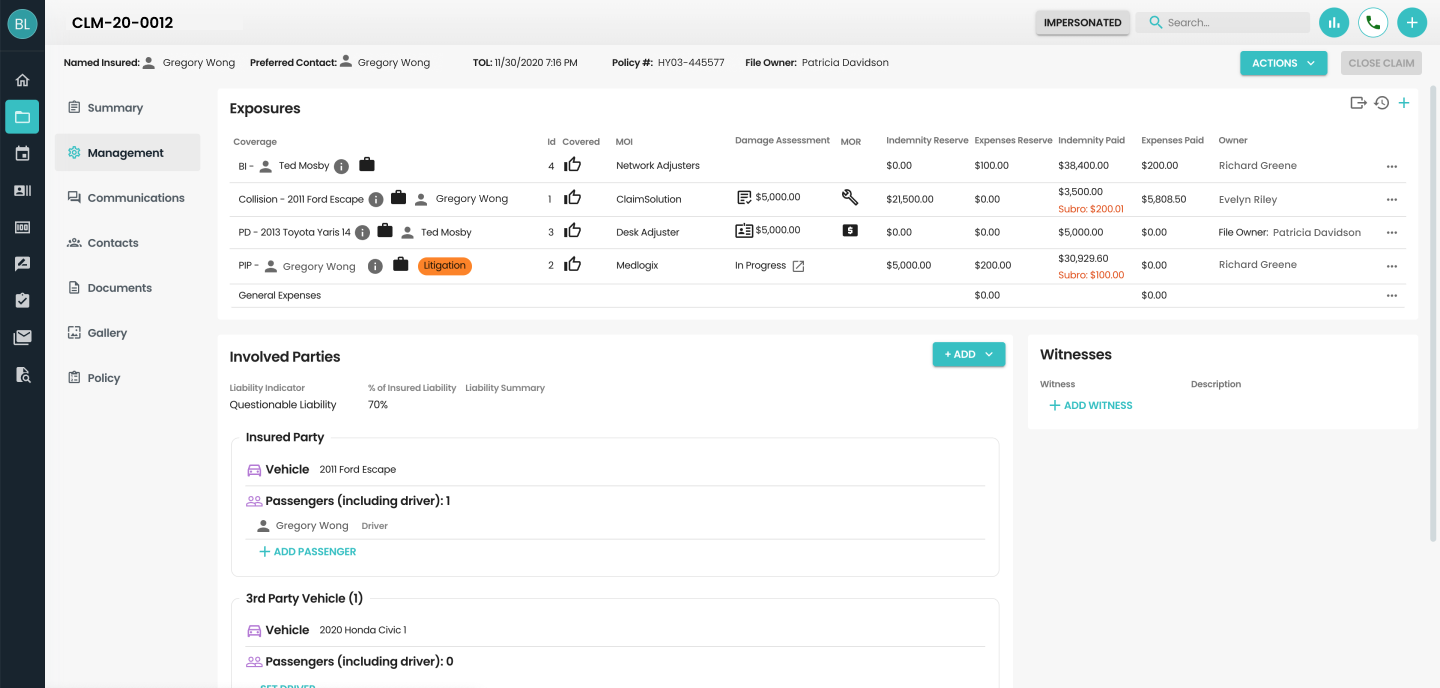Expand the ACTIONS dropdown
The height and width of the screenshot is (688, 1440).
(1283, 63)
